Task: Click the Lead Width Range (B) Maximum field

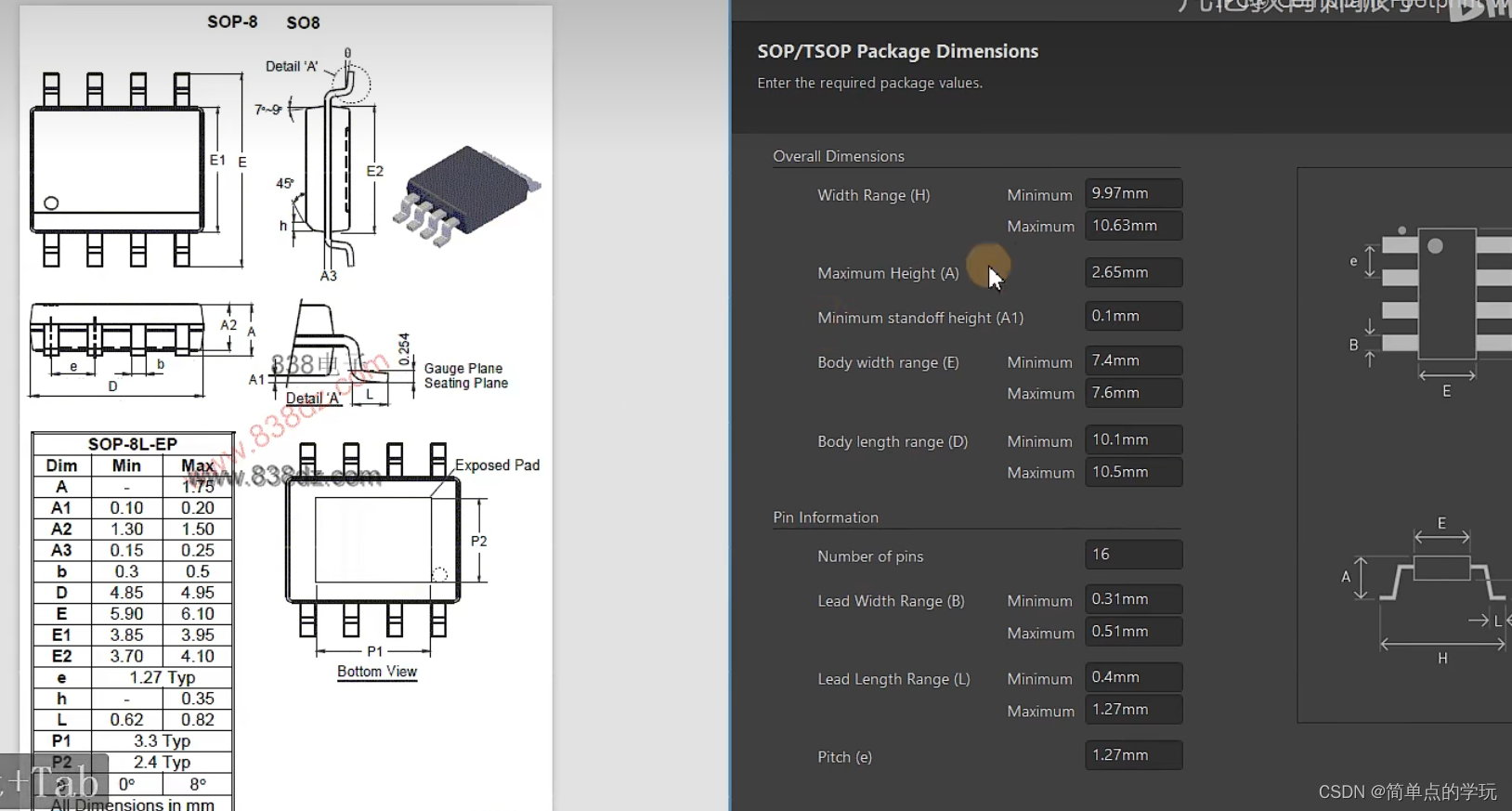Action: [1133, 632]
